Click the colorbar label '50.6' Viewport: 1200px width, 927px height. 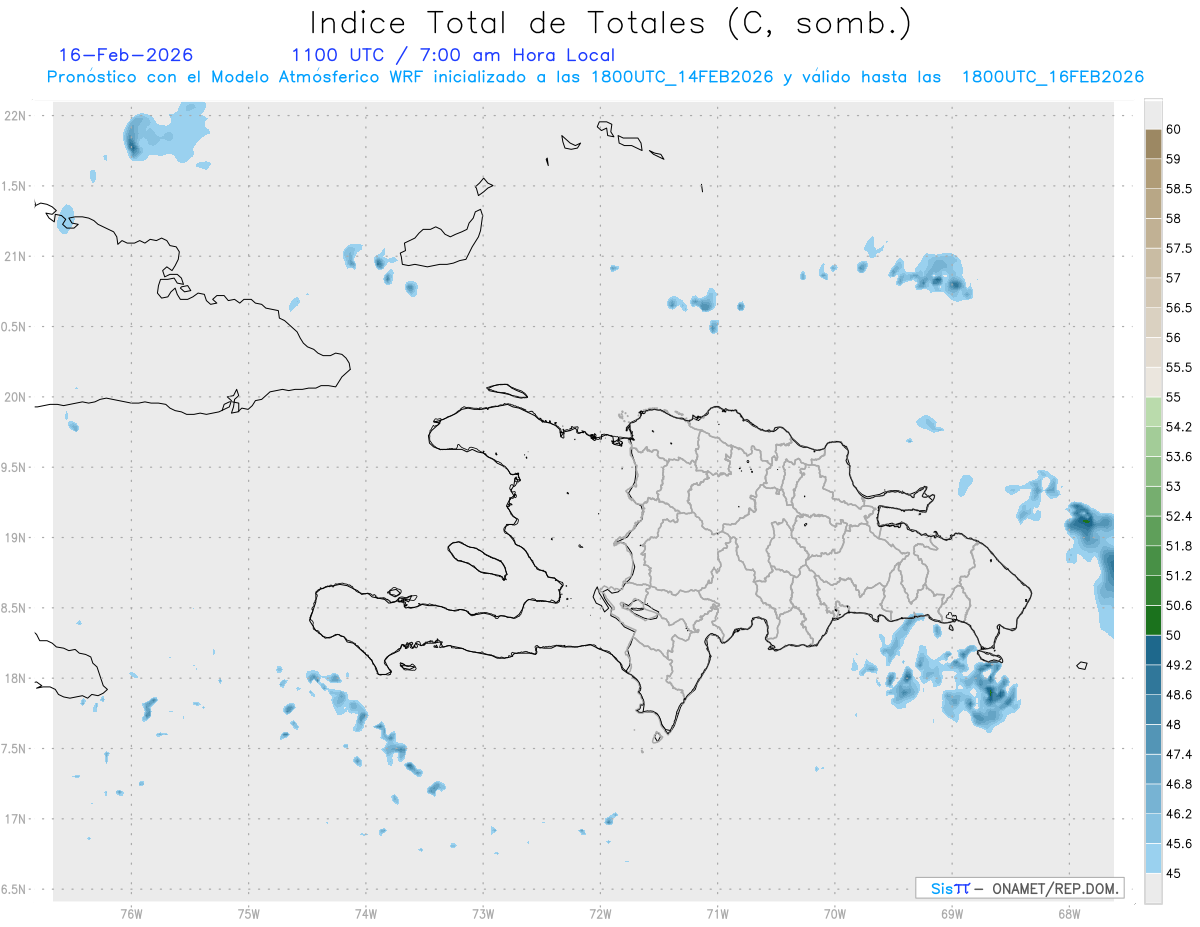(x=1179, y=605)
